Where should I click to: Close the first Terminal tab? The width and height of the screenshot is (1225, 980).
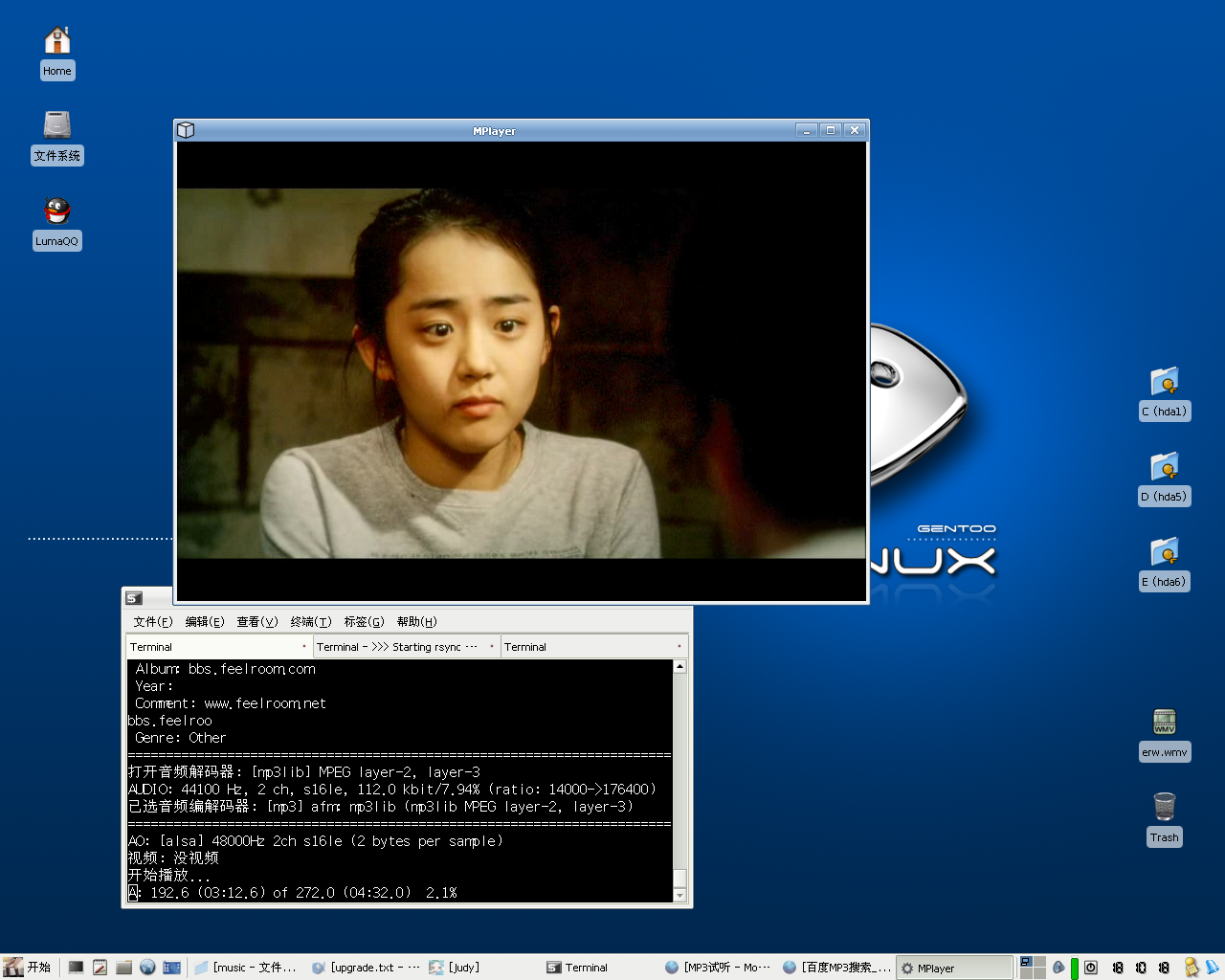pyautogui.click(x=304, y=647)
